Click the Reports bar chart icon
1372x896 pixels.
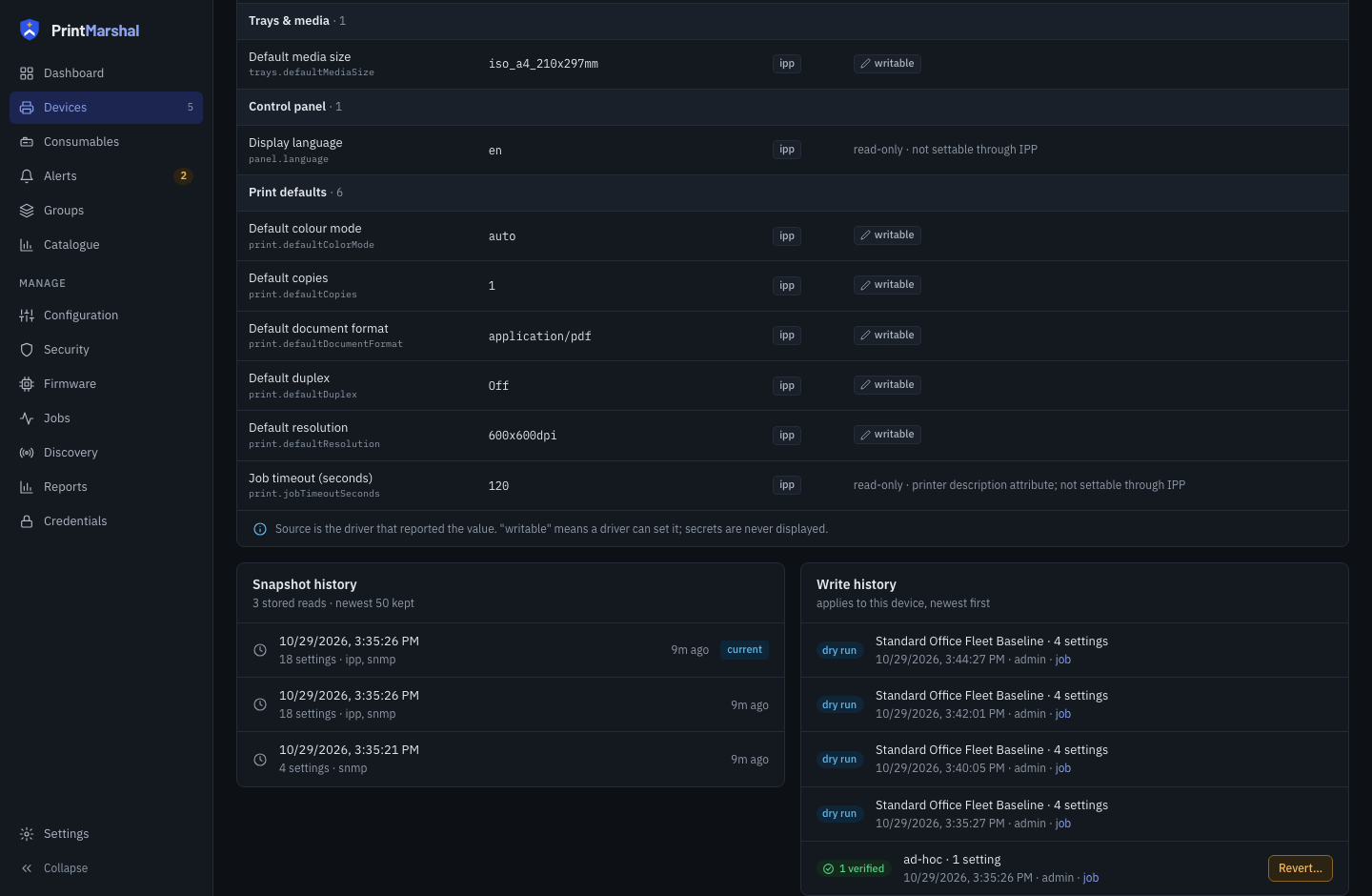click(x=27, y=487)
